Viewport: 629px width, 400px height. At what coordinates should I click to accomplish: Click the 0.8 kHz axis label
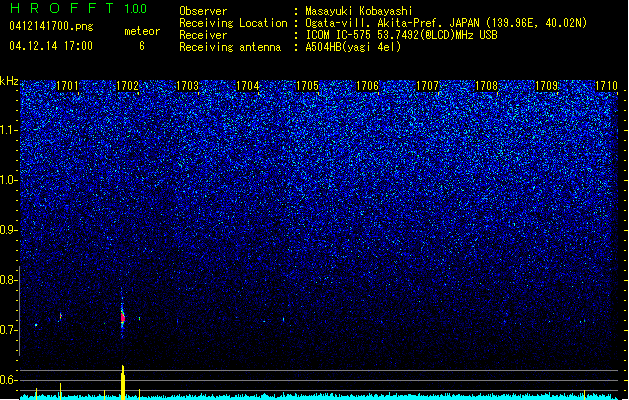pos(7,280)
